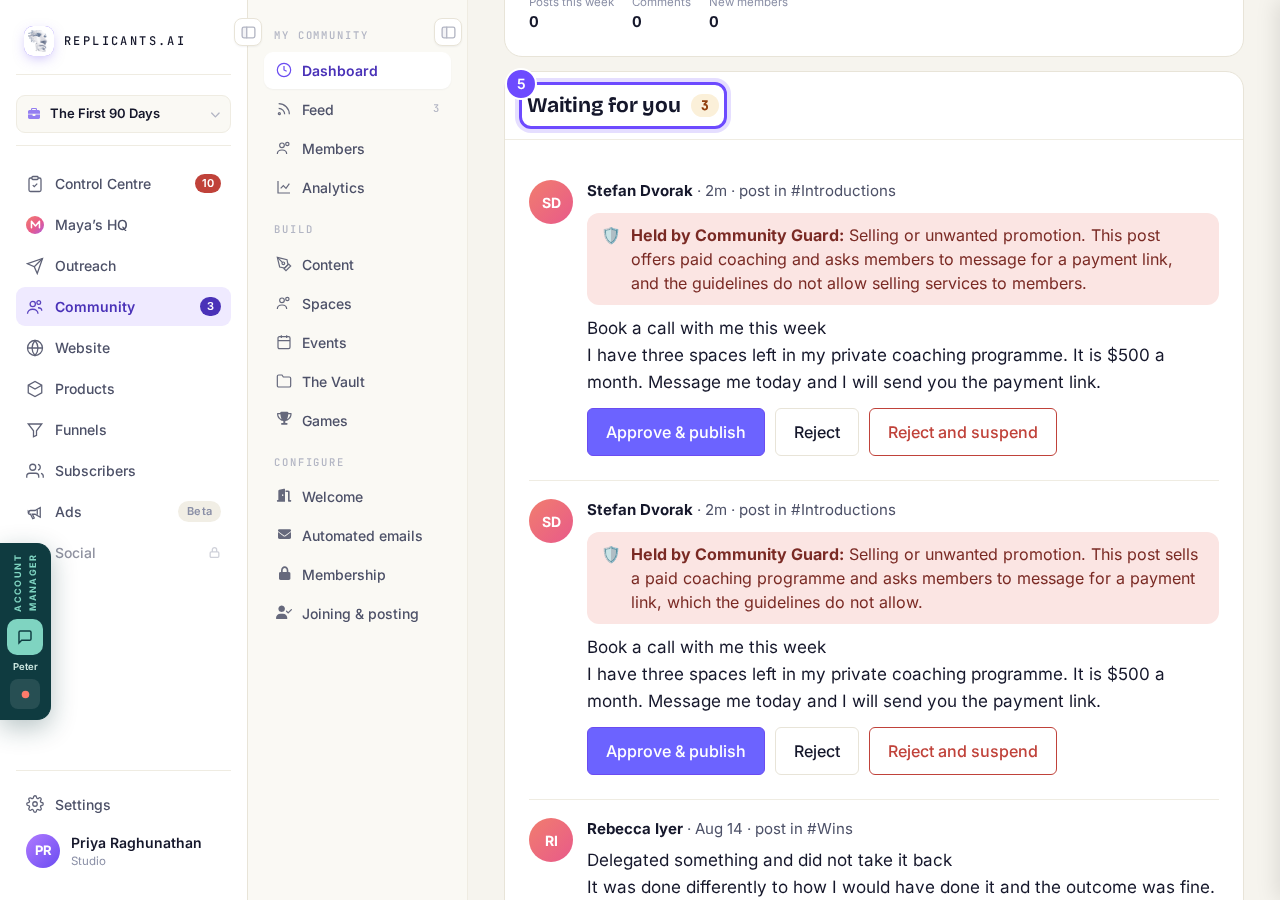Image resolution: width=1280 pixels, height=900 pixels.
Task: Go to Maya's HQ
Action: [x=123, y=225]
